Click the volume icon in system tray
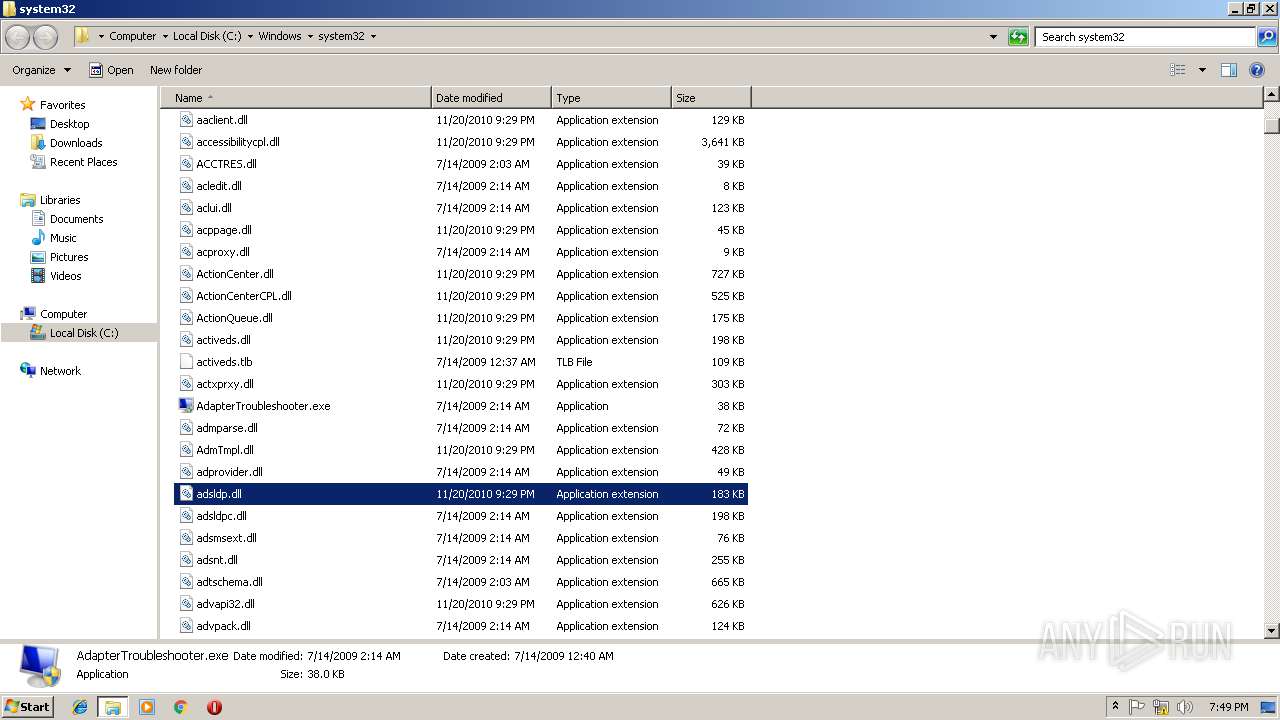Image resolution: width=1280 pixels, height=720 pixels. 1184,707
